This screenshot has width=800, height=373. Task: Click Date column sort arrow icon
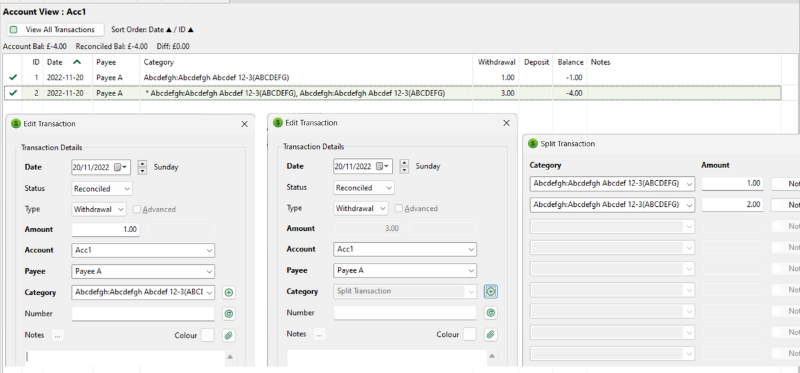pyautogui.click(x=77, y=62)
